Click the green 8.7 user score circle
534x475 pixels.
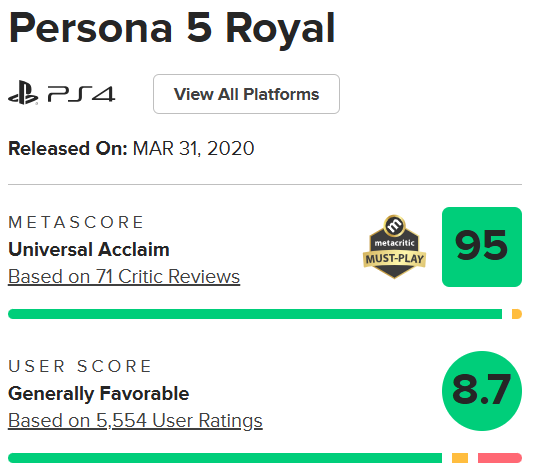[x=482, y=391]
